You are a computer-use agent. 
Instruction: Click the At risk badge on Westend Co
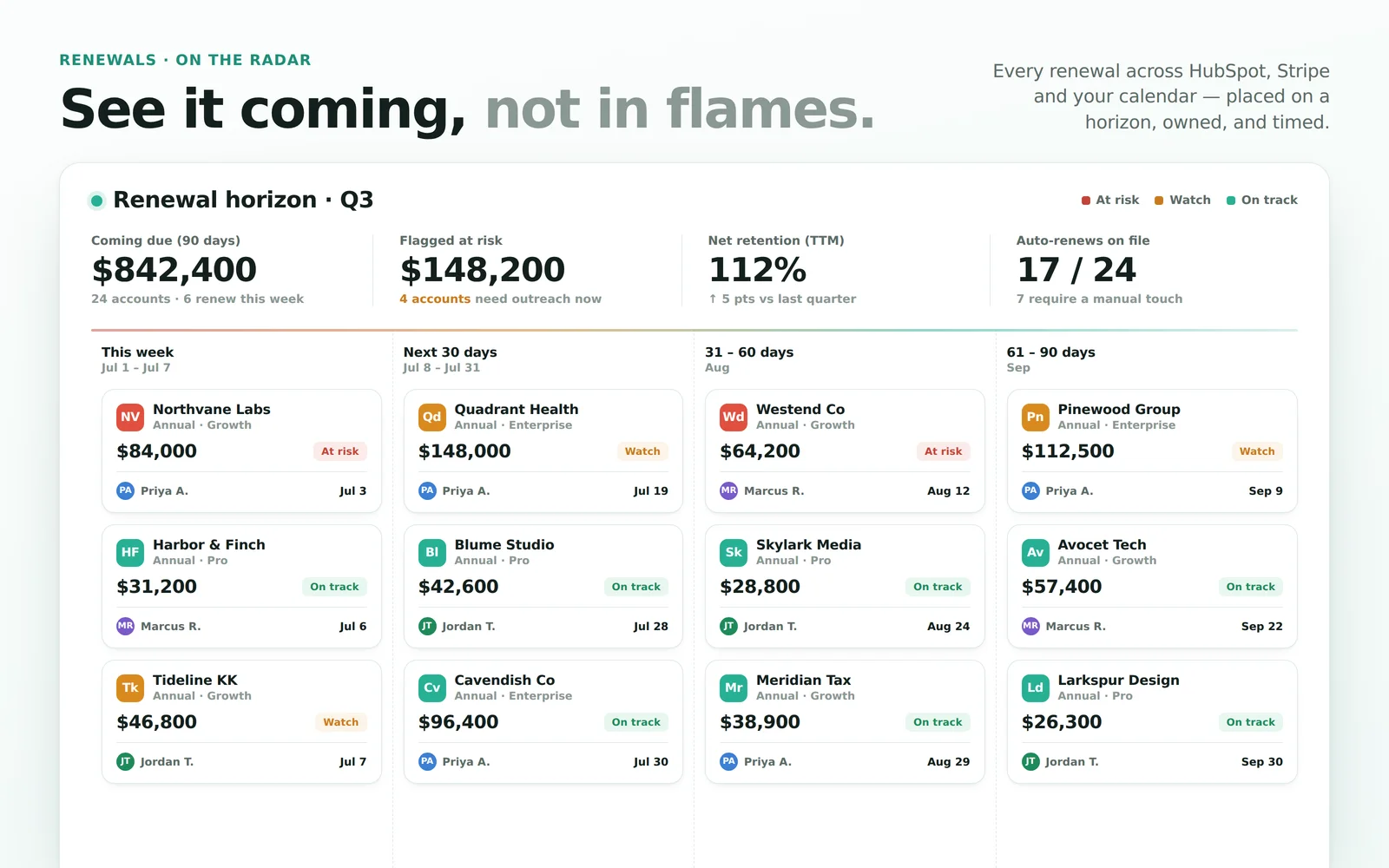(943, 451)
